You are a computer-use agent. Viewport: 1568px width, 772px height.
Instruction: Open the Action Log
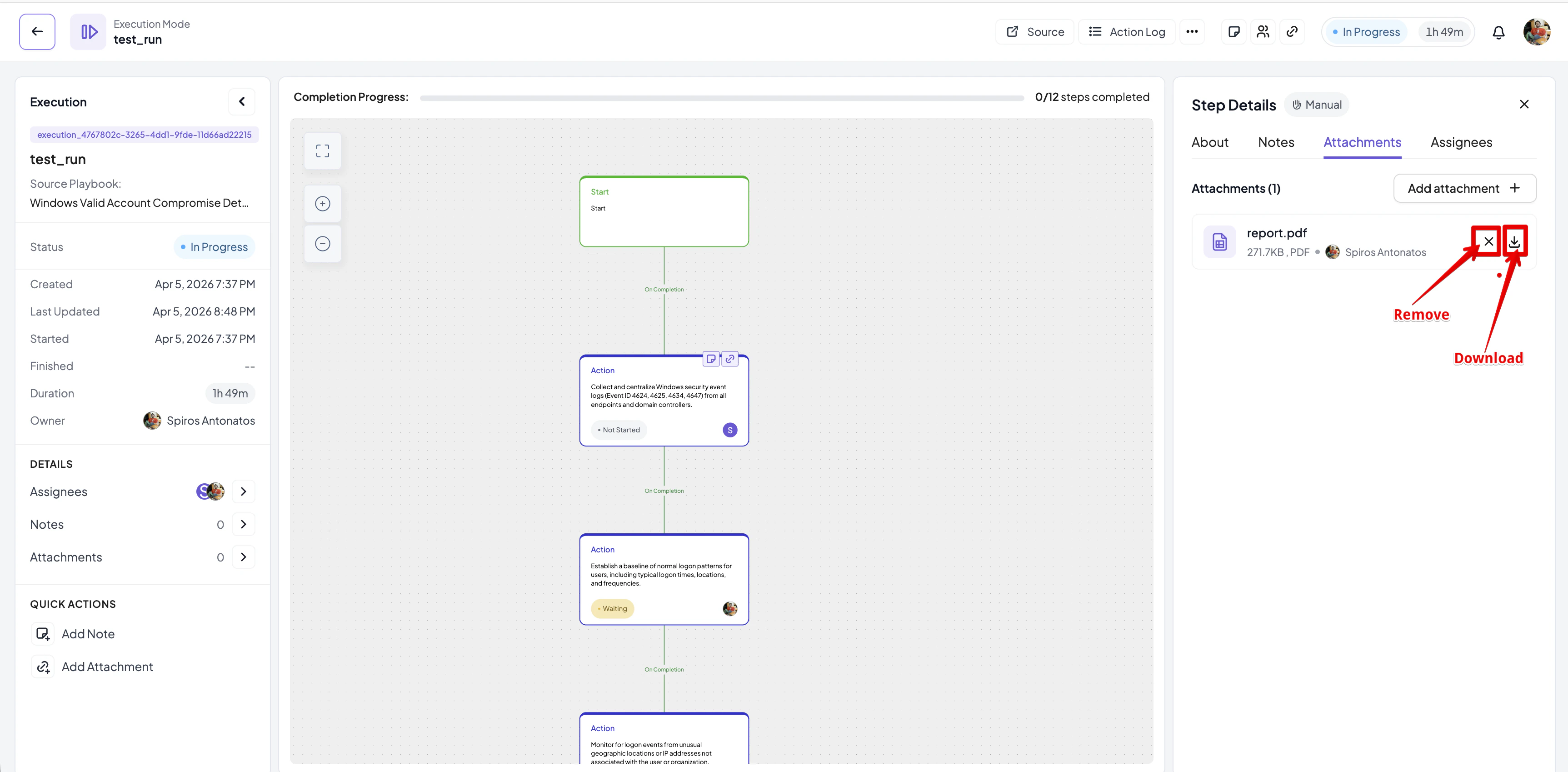click(x=1127, y=32)
